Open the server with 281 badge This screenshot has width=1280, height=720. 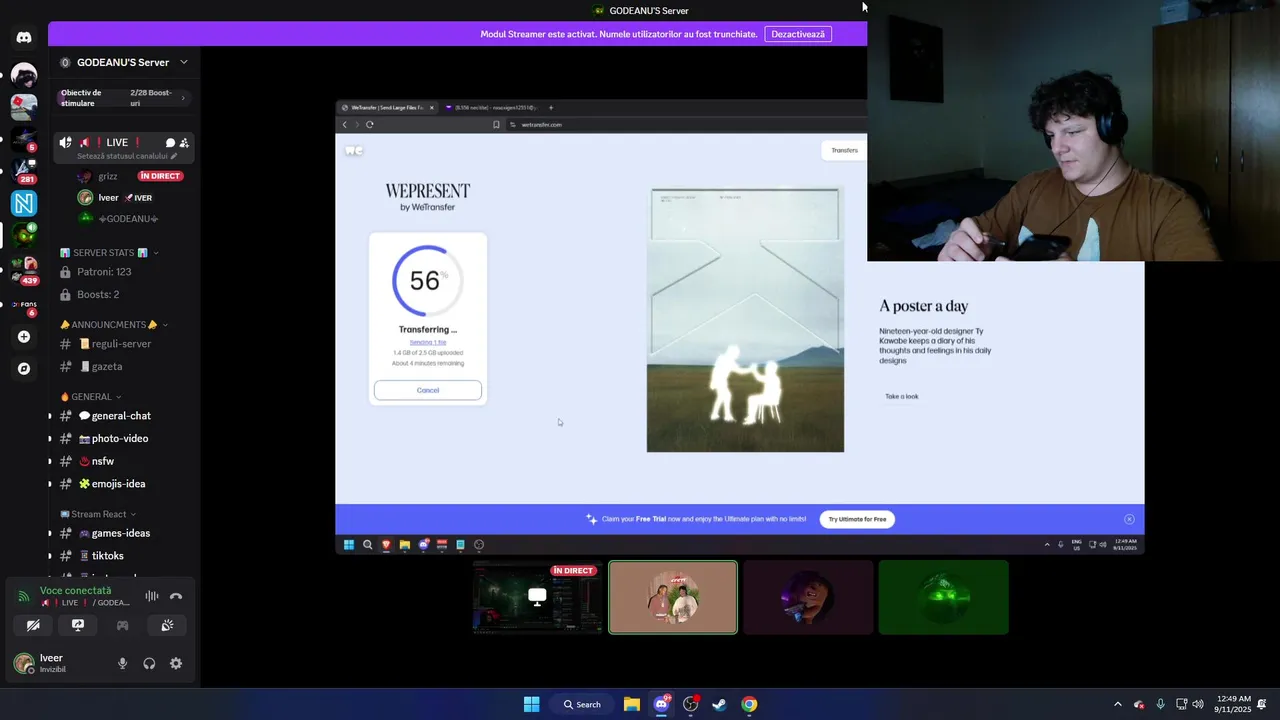click(x=24, y=171)
